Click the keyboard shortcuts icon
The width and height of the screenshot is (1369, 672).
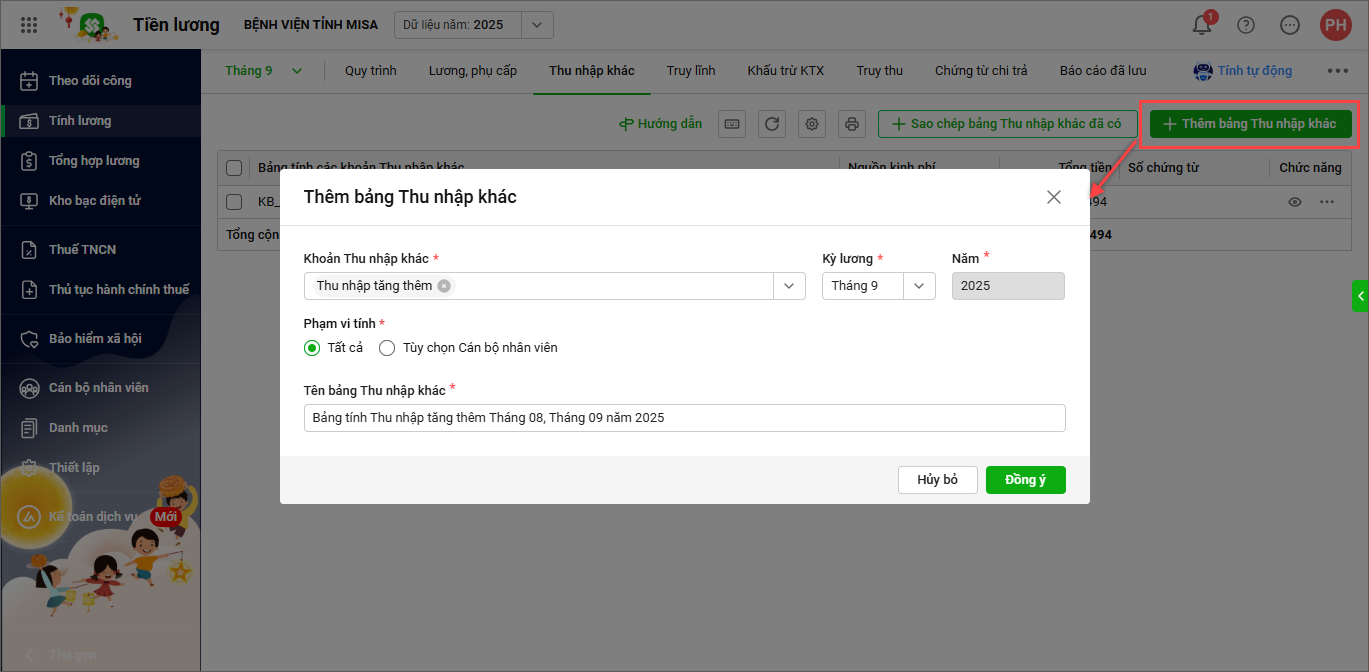(x=732, y=124)
